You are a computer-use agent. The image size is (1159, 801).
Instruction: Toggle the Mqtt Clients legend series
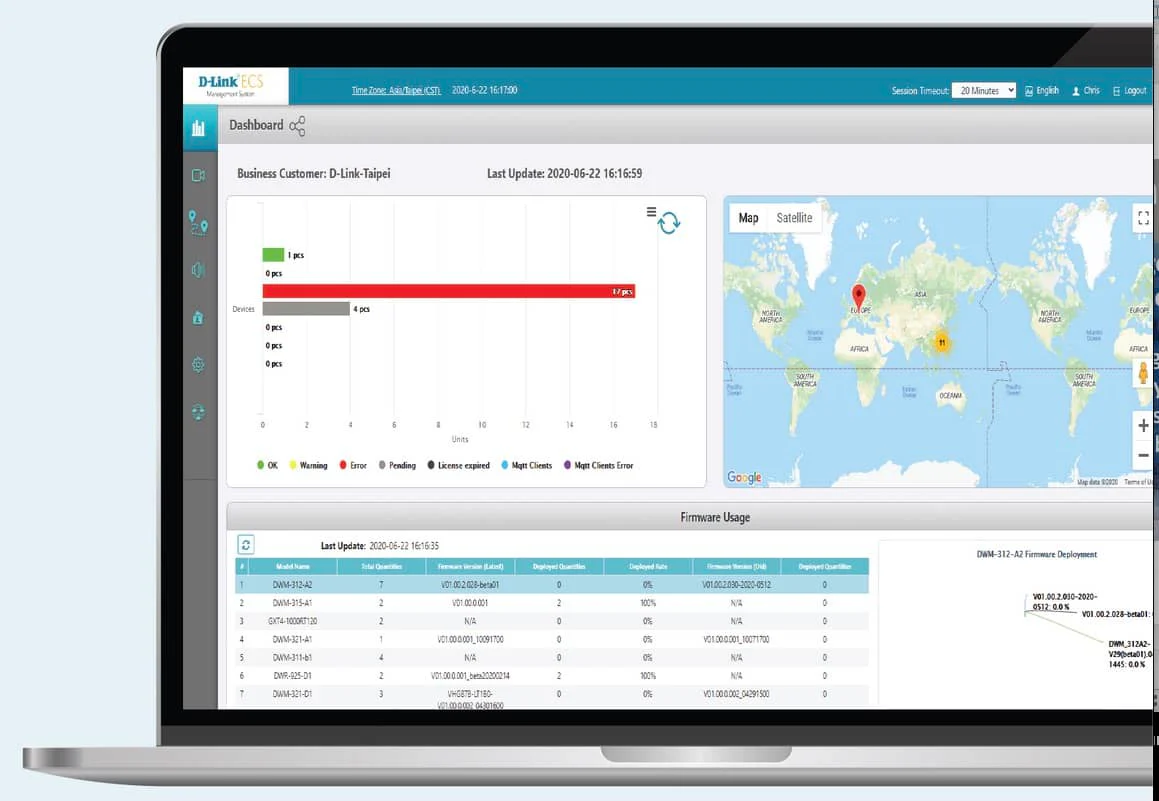point(527,466)
